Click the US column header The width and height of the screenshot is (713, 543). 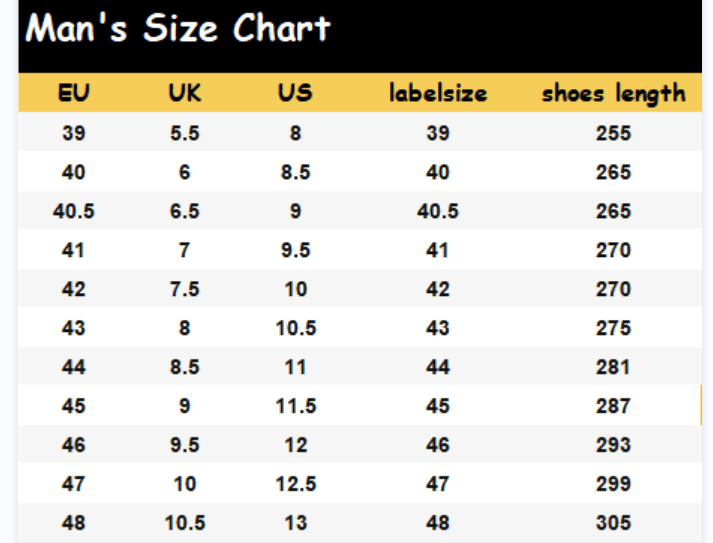point(295,94)
